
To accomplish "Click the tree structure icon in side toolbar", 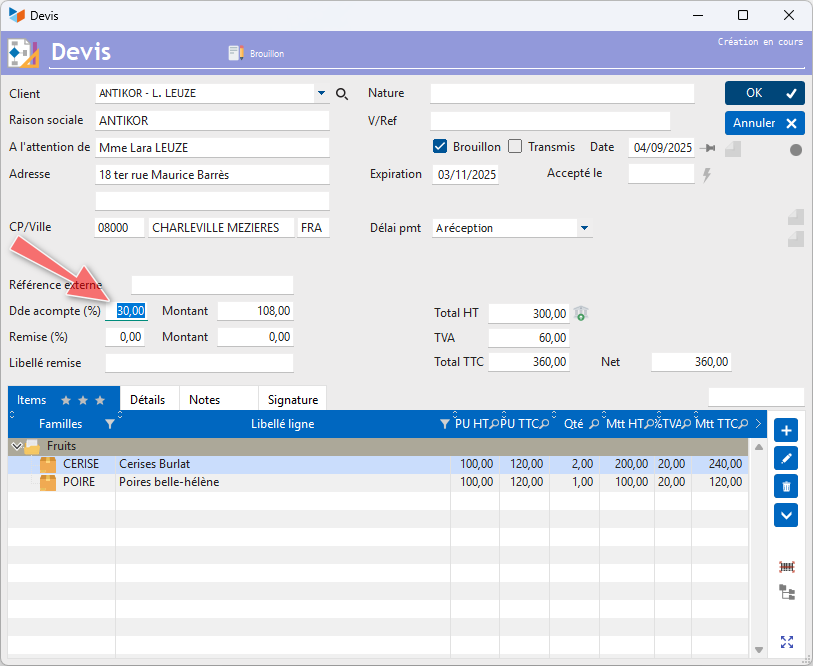I will point(787,592).
